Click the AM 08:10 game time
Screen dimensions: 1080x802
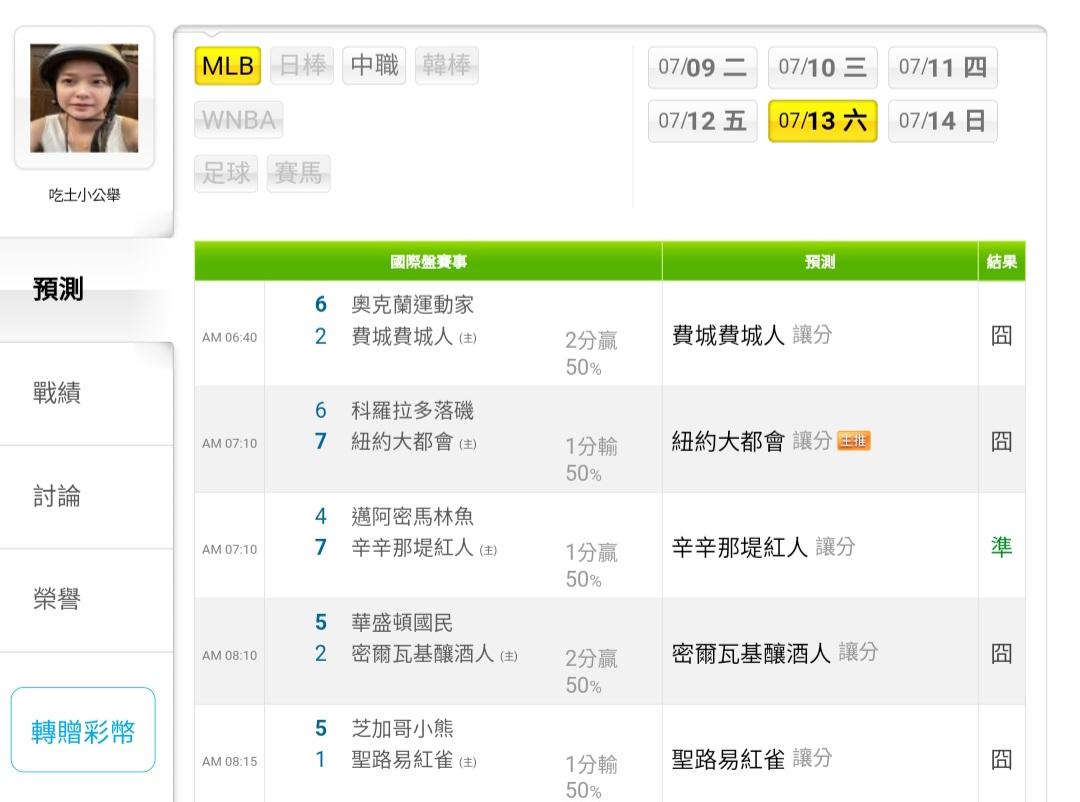pos(229,656)
